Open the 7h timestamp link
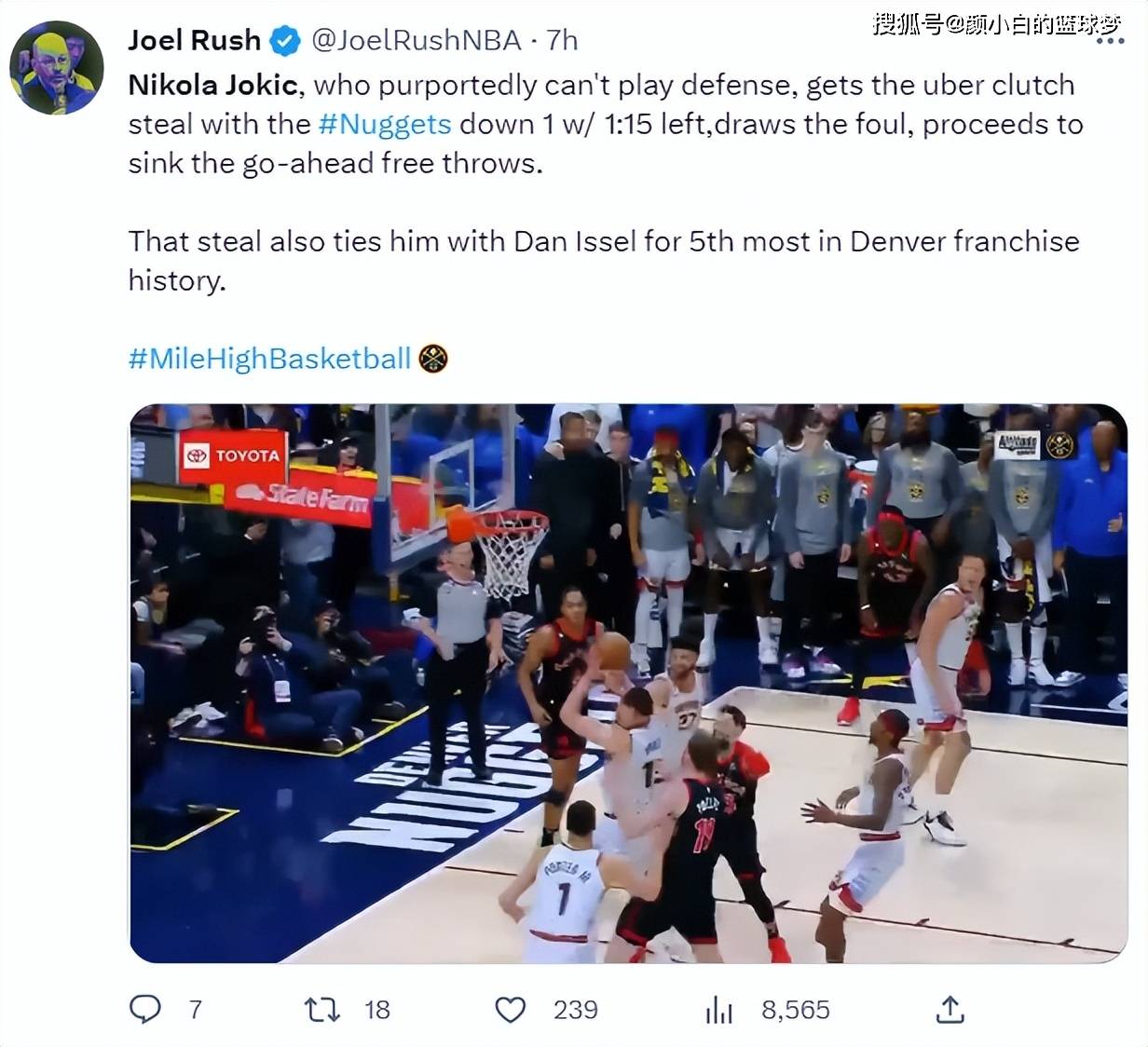Viewport: 1148px width, 1047px height. [562, 40]
